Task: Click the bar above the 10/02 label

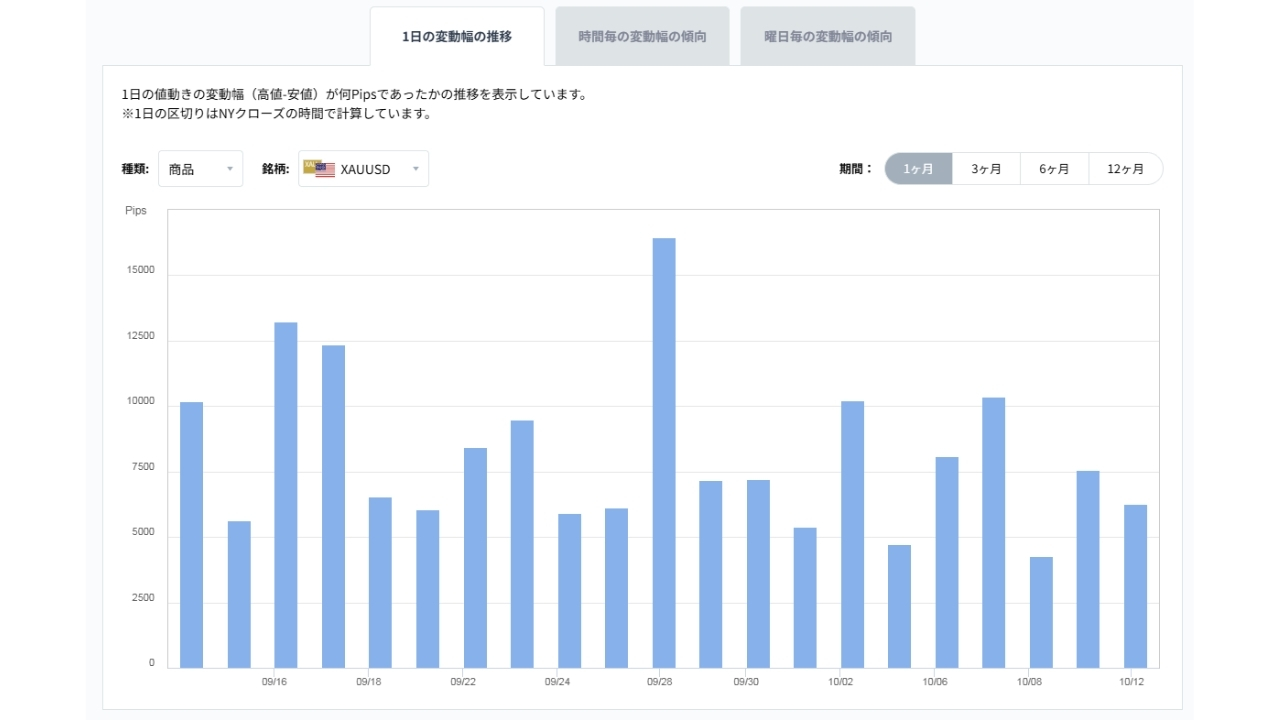Action: coord(852,534)
